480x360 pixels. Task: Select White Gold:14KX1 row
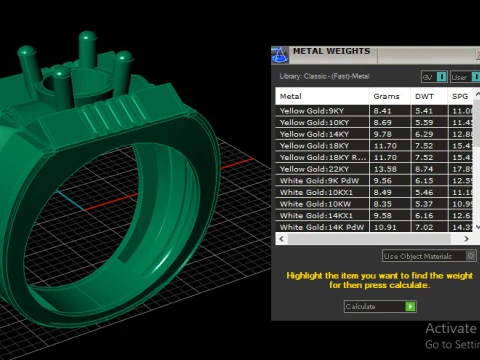pyautogui.click(x=374, y=216)
